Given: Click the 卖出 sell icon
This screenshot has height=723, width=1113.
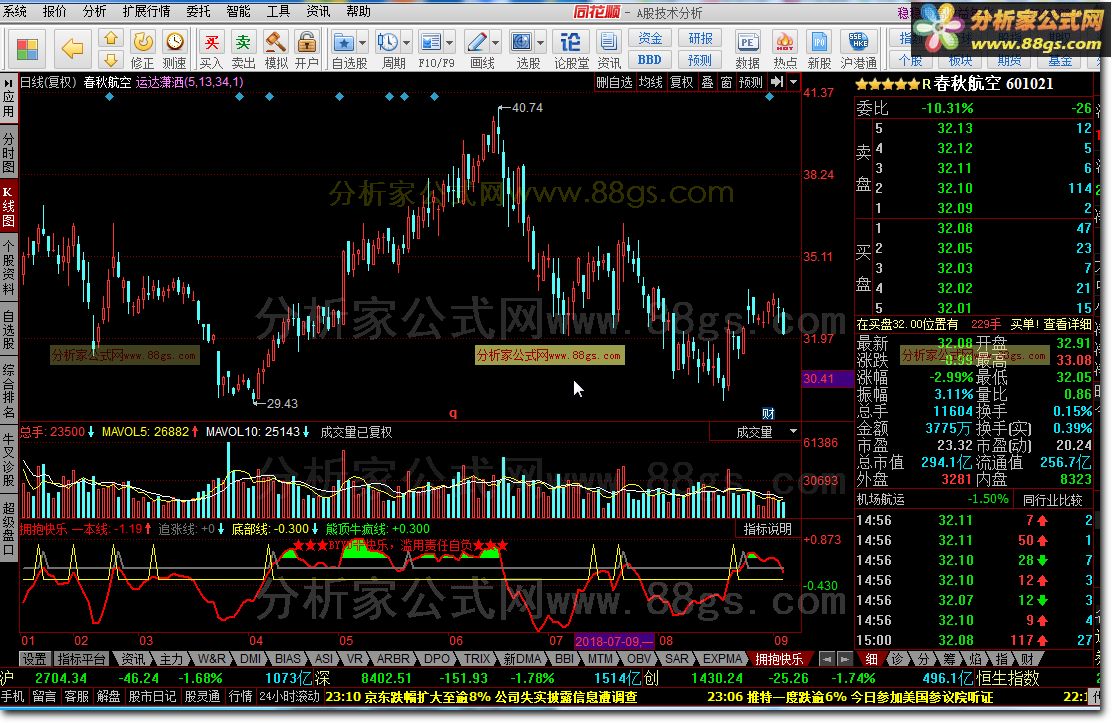Looking at the screenshot, I should 243,42.
